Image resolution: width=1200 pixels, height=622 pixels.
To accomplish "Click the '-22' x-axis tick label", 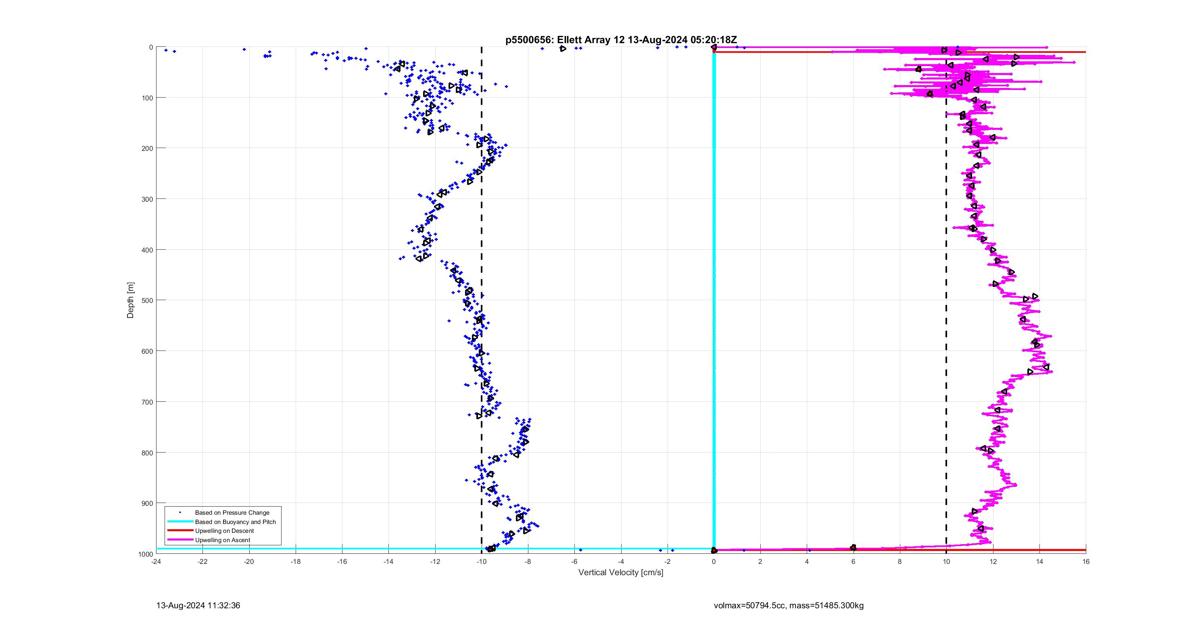I will 203,561.
